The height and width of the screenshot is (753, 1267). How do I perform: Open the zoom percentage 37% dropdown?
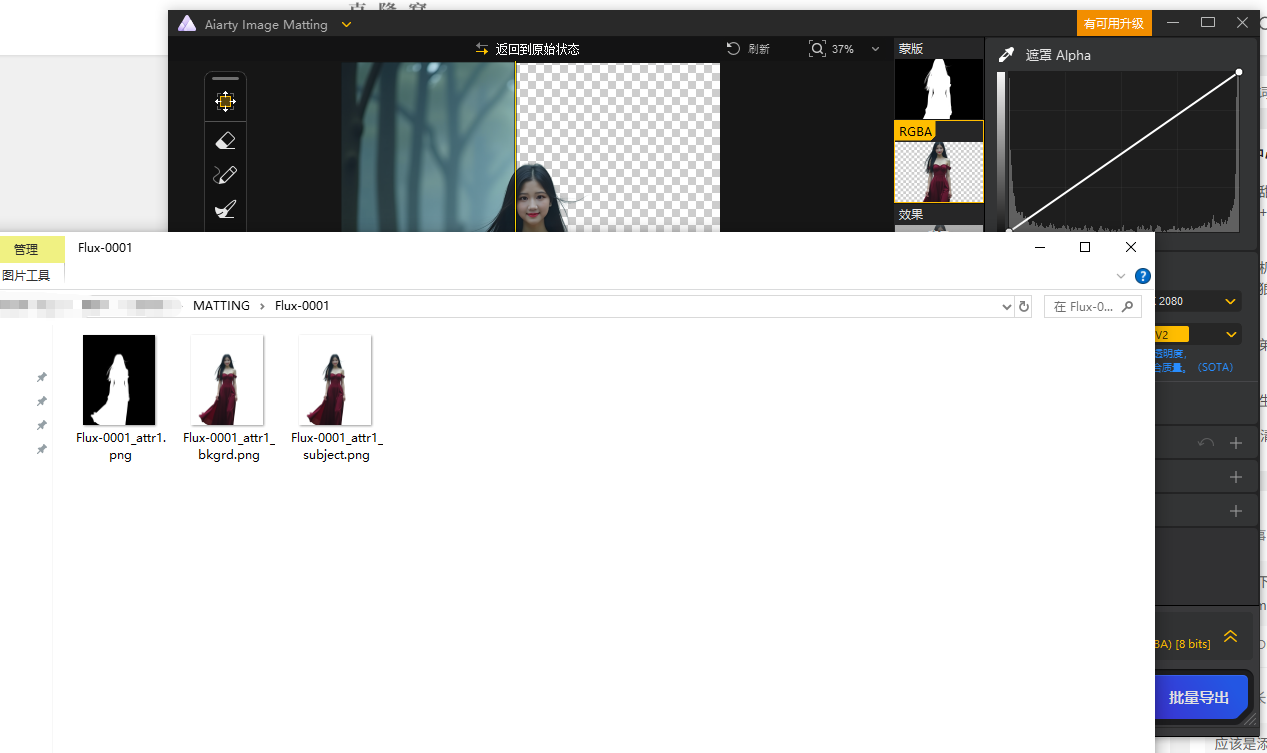(876, 49)
